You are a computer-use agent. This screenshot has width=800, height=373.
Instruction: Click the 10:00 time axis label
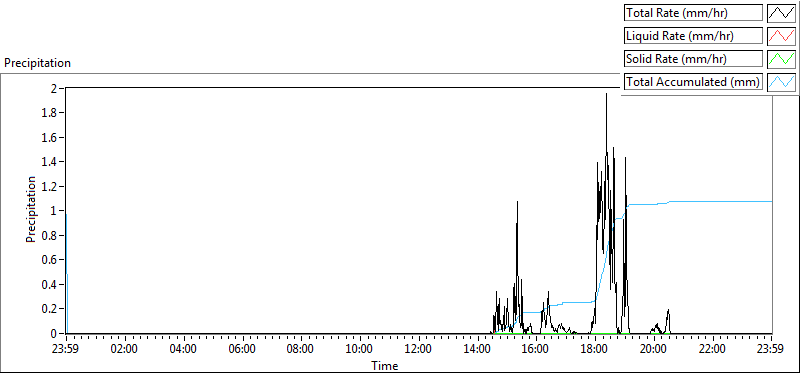(360, 350)
